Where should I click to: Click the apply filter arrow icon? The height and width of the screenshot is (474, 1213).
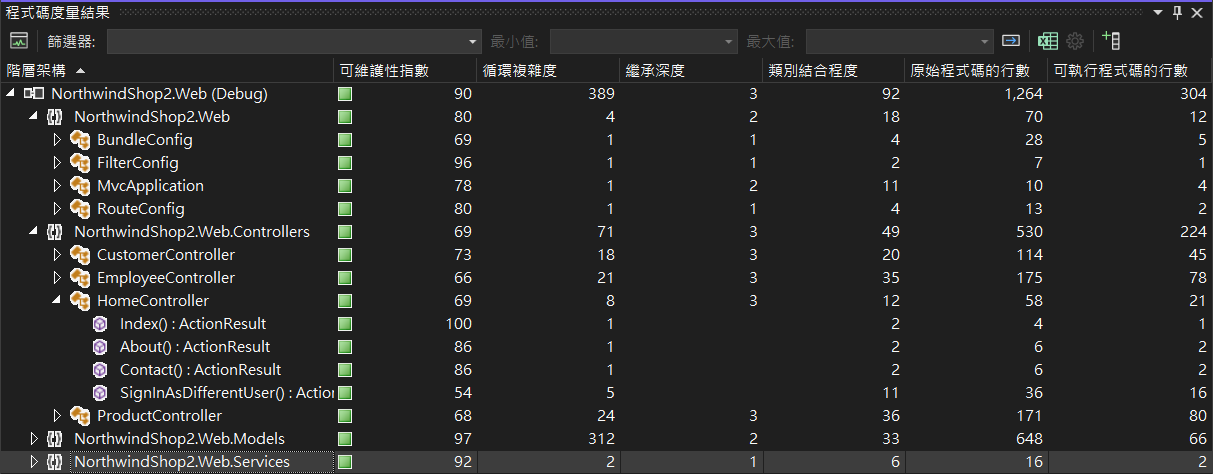coord(1011,41)
